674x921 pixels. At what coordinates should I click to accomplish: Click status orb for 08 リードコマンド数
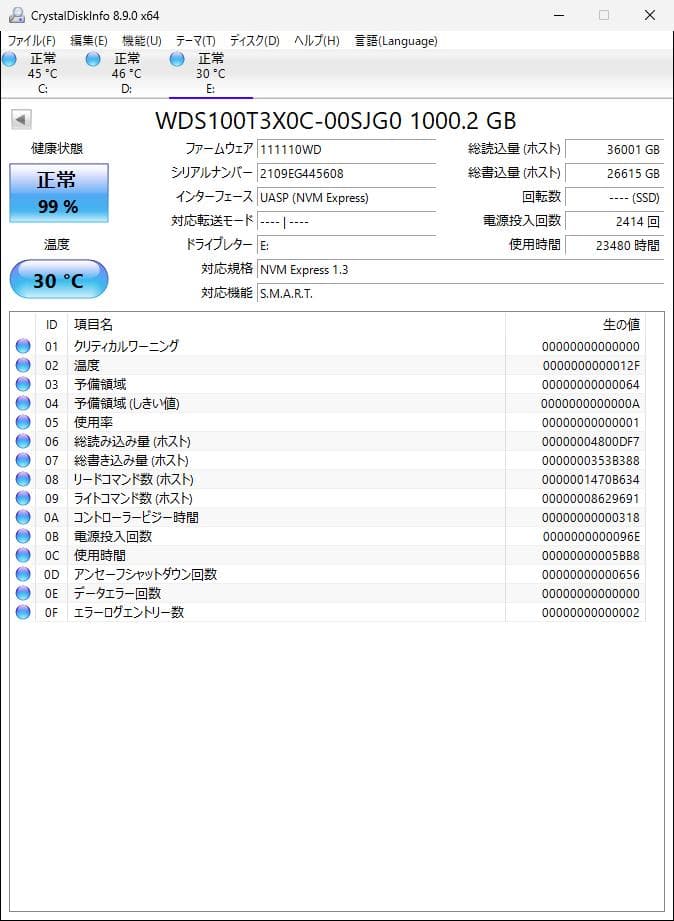[23, 479]
